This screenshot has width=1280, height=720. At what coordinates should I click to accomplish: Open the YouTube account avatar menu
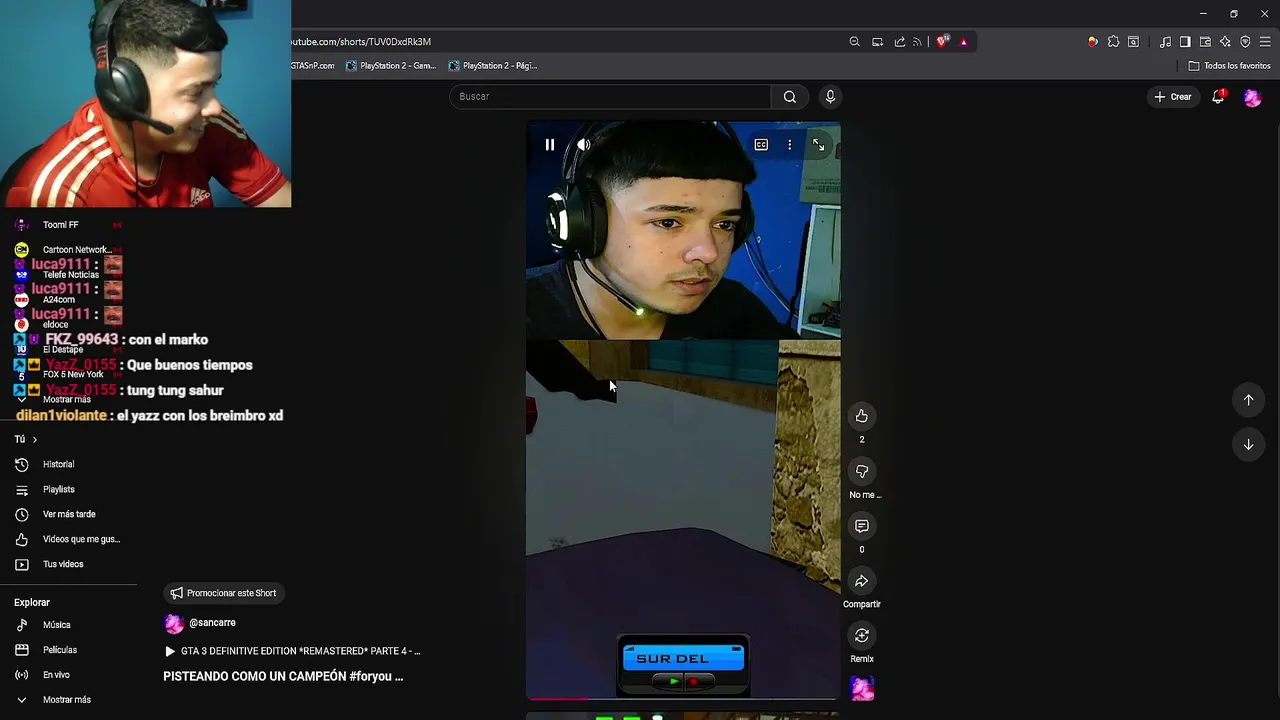(x=1252, y=97)
